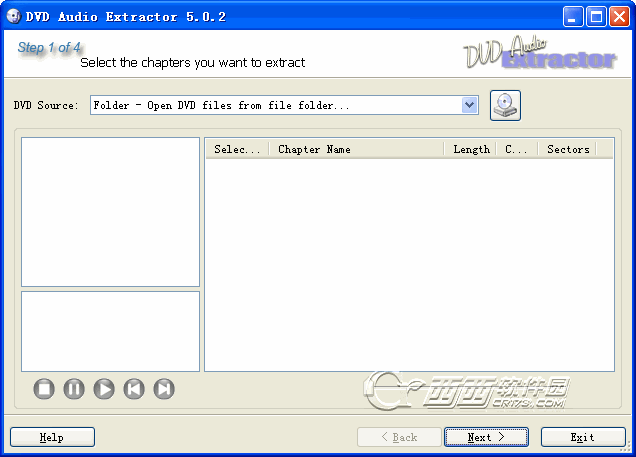Viewport: 636px width, 457px height.
Task: Click the C... column header
Action: (517, 149)
